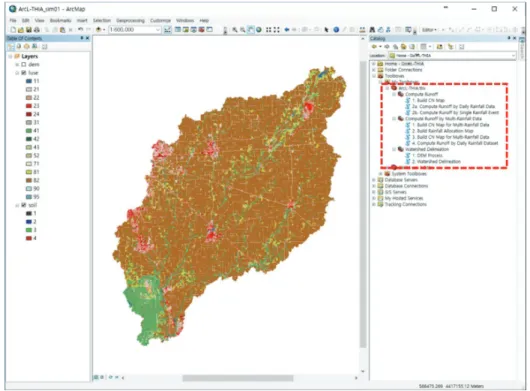Viewport: 530px width, 391px height.
Task: Open the map scale dropdown showing 1:600,000
Action: point(158,30)
